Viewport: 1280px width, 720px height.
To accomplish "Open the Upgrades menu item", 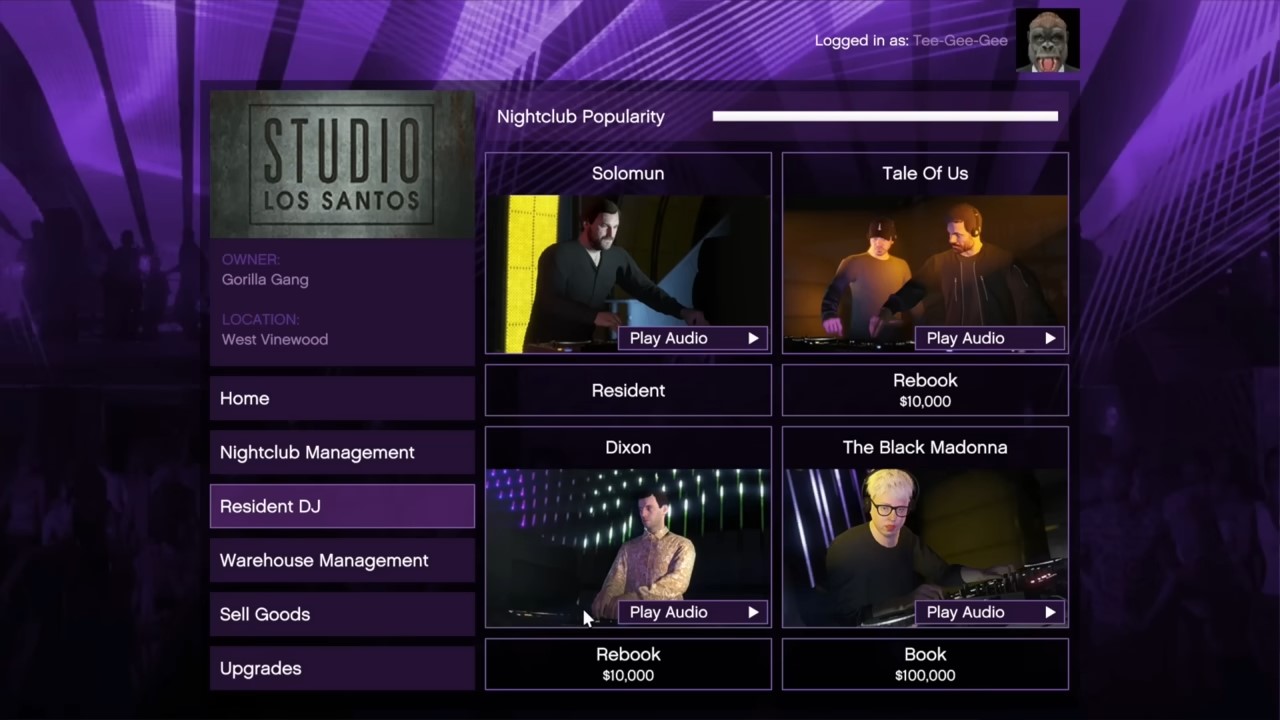I will coord(342,668).
